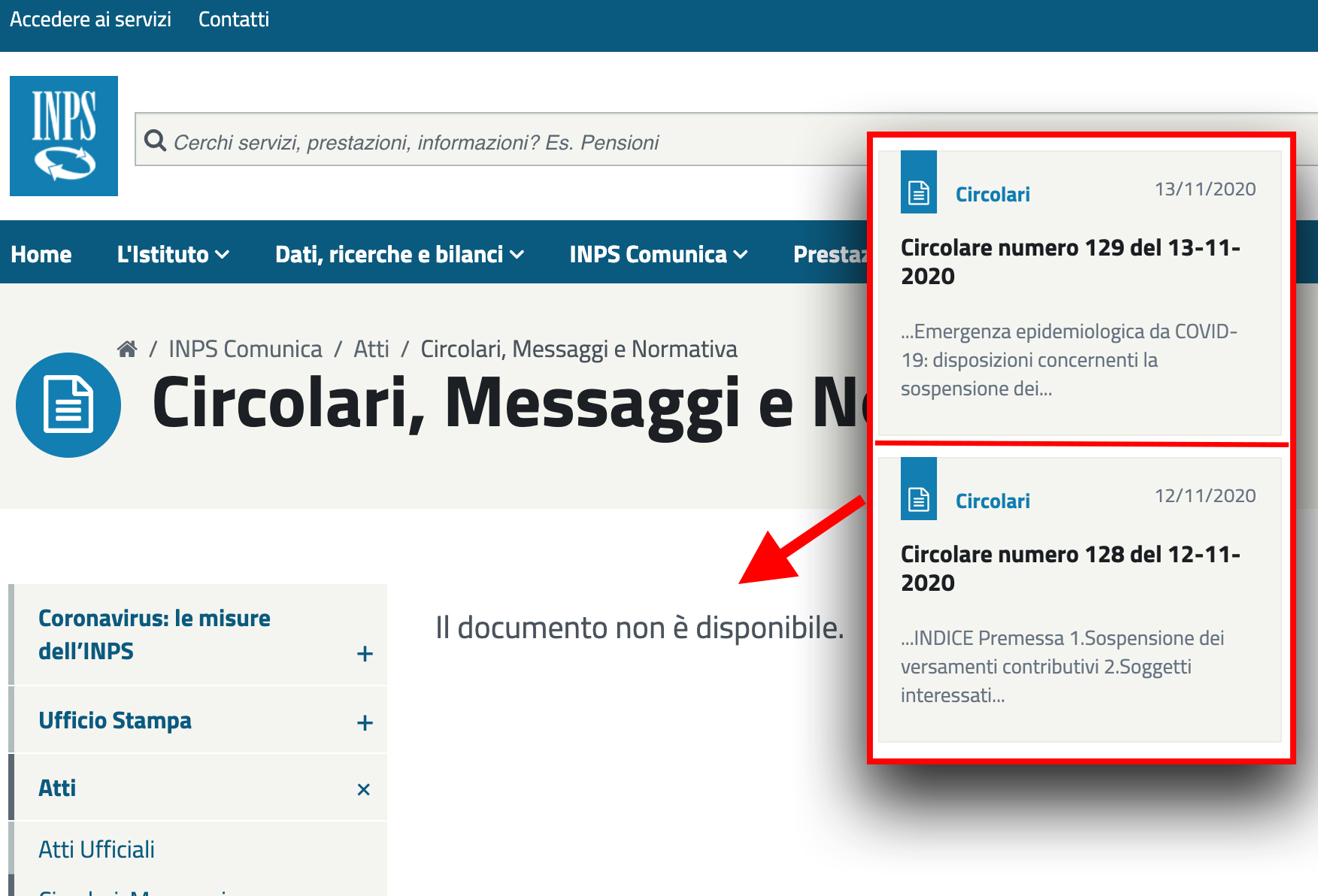Click the Atti breadcrumb link

[x=371, y=349]
